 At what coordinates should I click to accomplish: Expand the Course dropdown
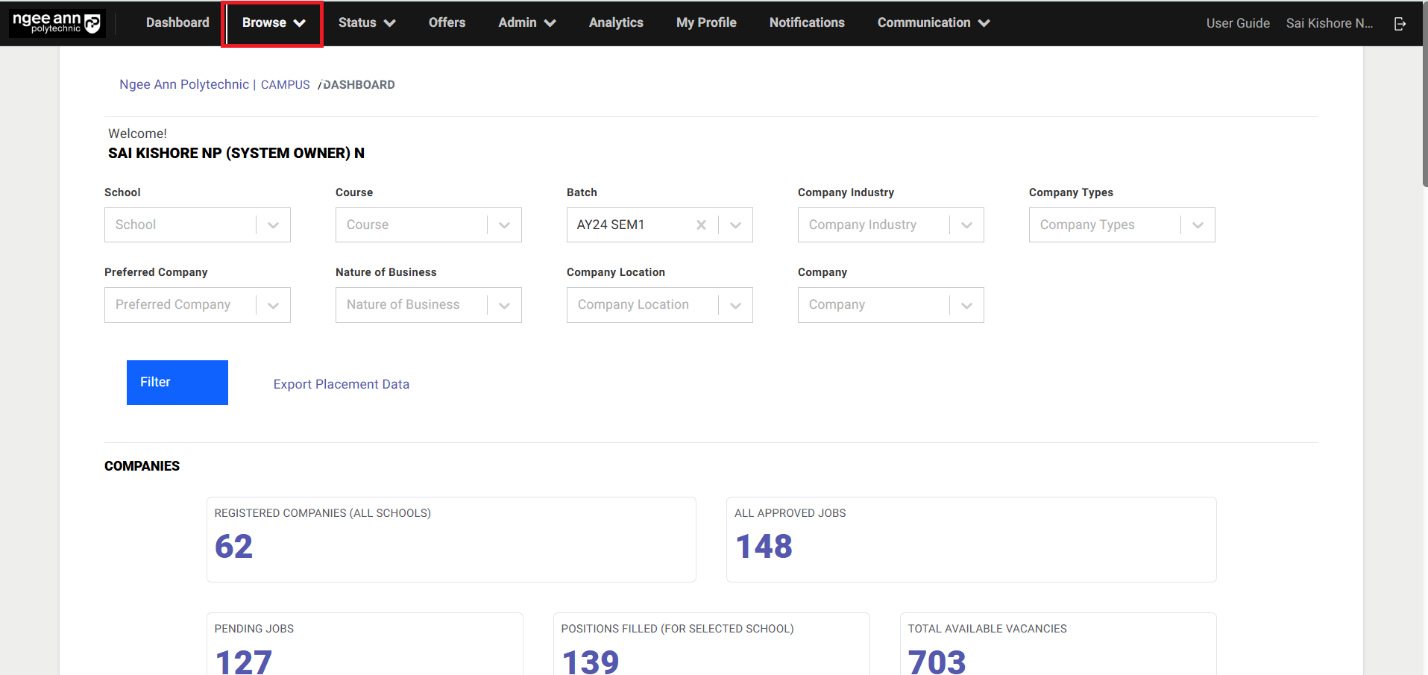point(428,225)
